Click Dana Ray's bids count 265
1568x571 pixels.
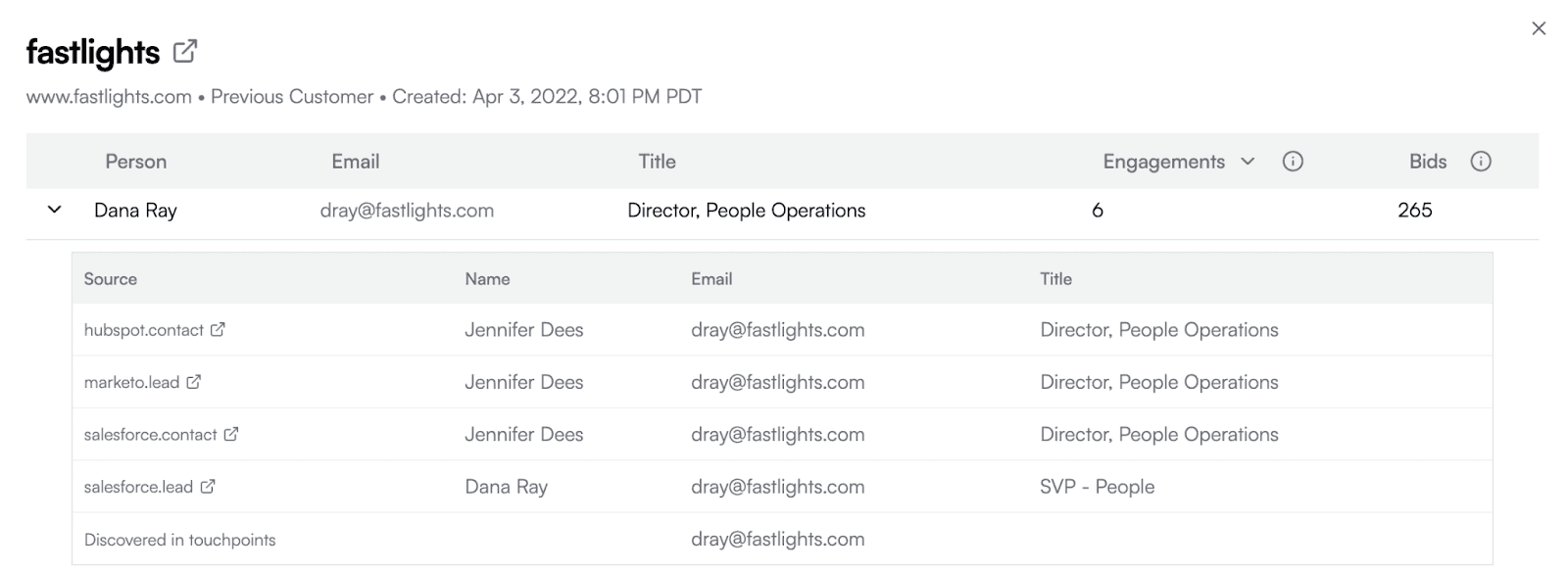coord(1415,211)
